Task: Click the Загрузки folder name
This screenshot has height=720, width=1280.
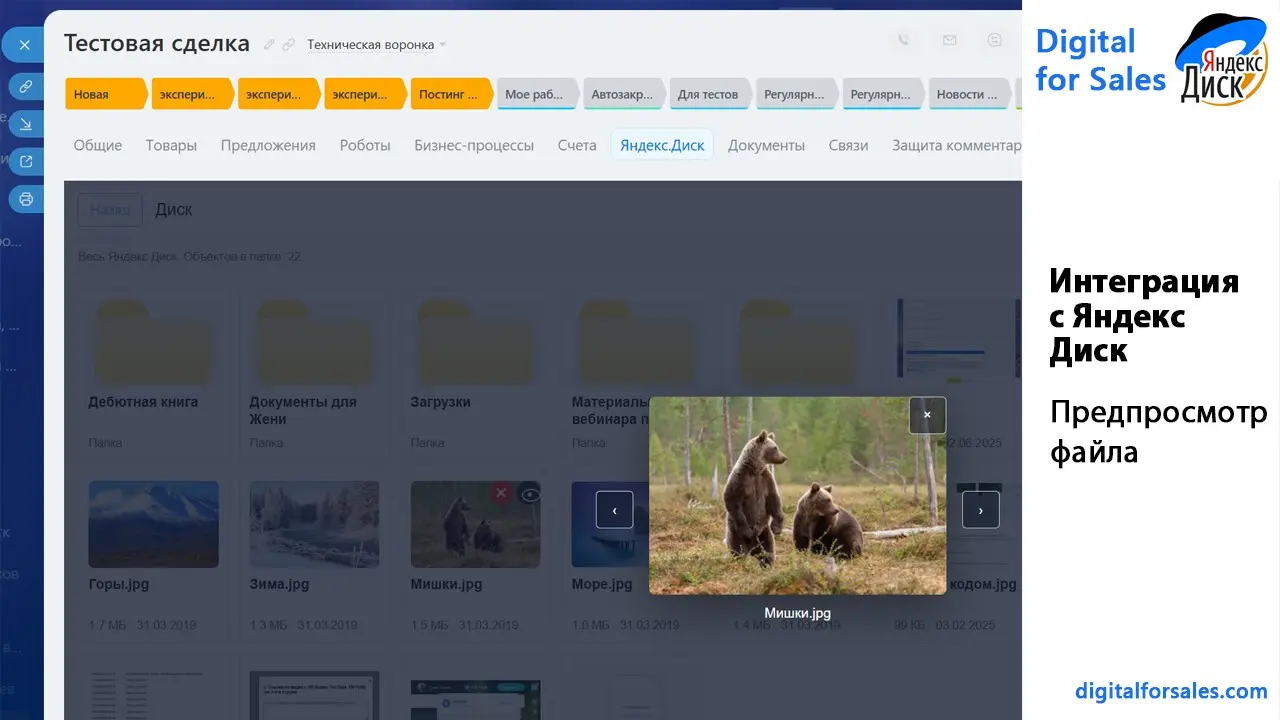Action: (440, 402)
